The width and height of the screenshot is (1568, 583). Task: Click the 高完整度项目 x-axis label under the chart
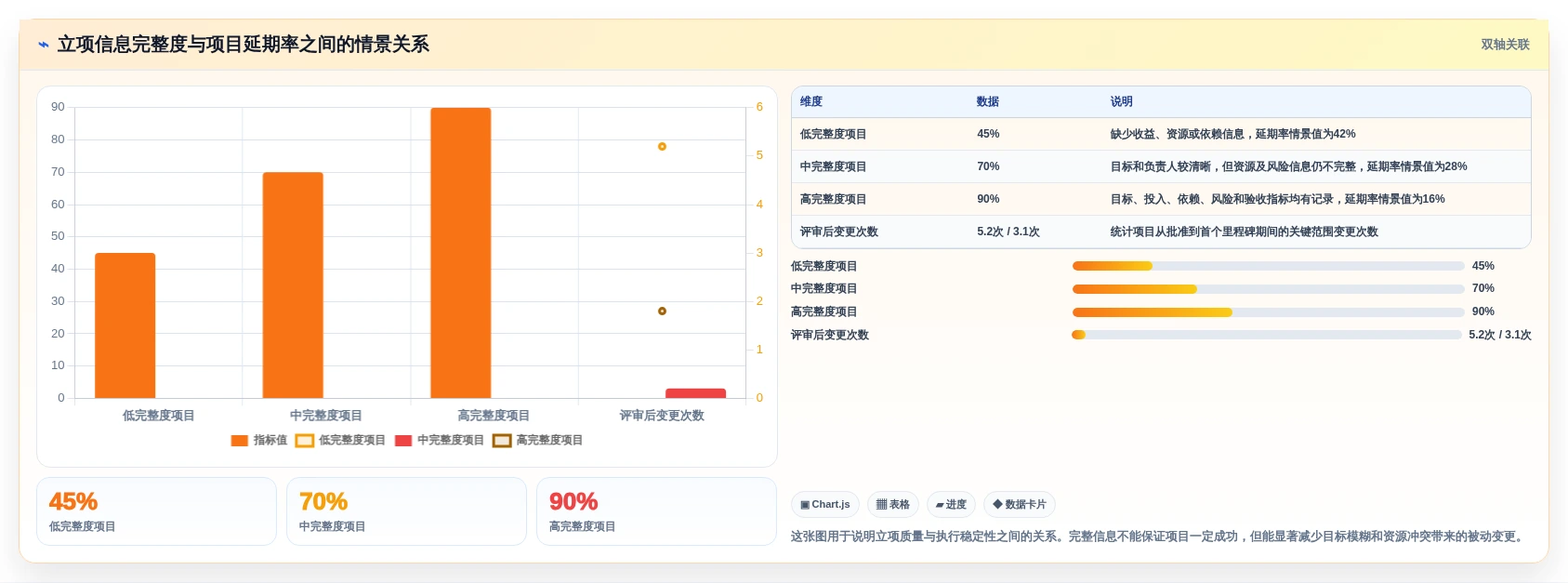494,416
